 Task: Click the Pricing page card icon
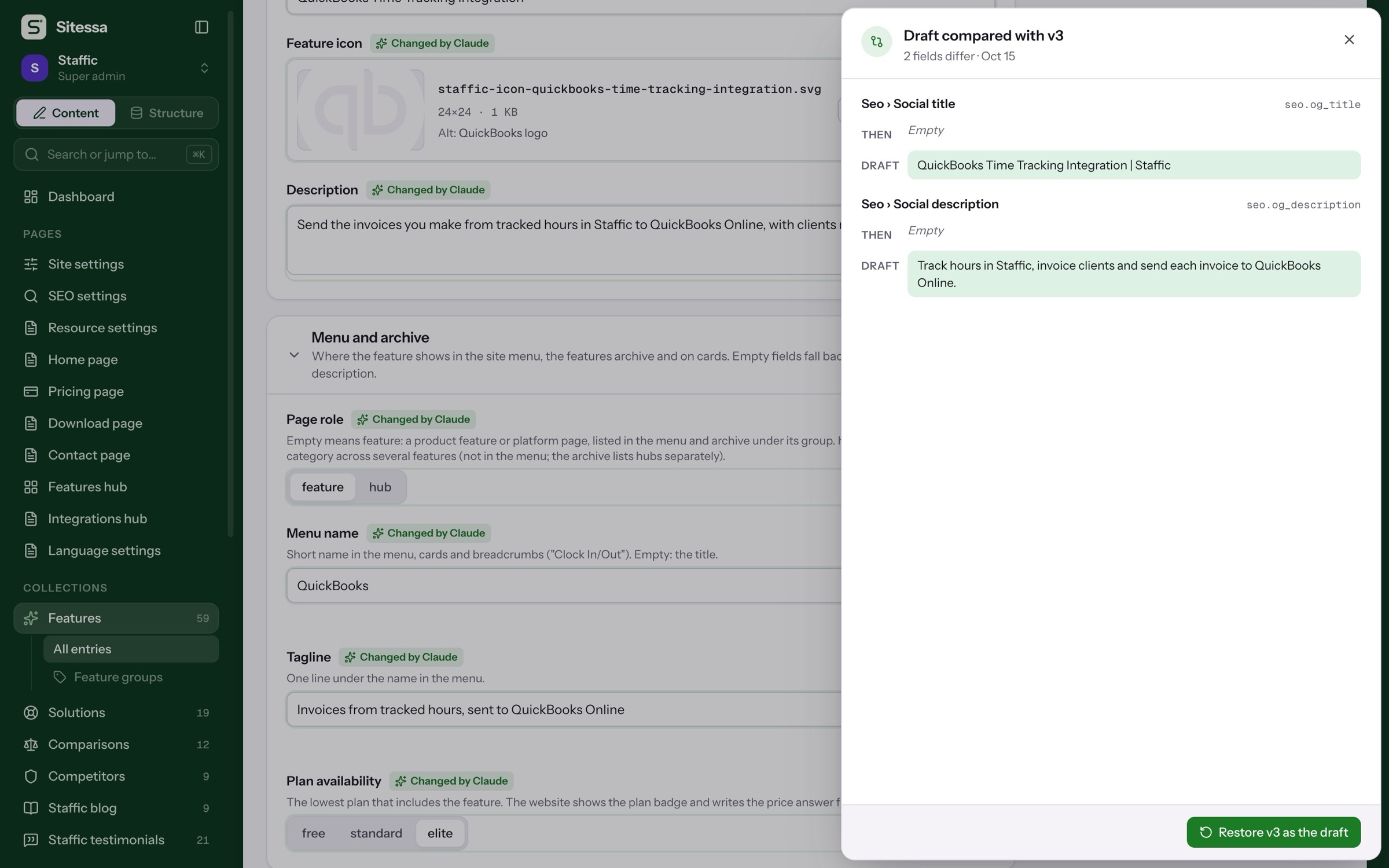[31, 392]
